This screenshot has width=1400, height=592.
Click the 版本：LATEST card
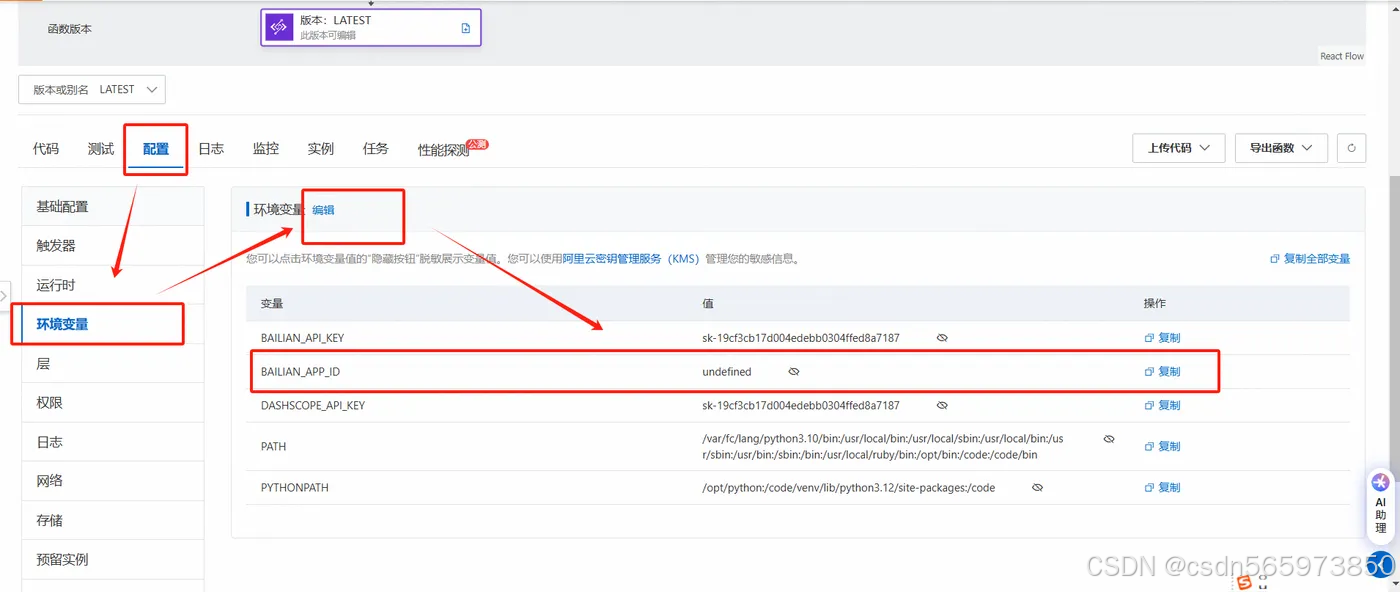click(371, 28)
